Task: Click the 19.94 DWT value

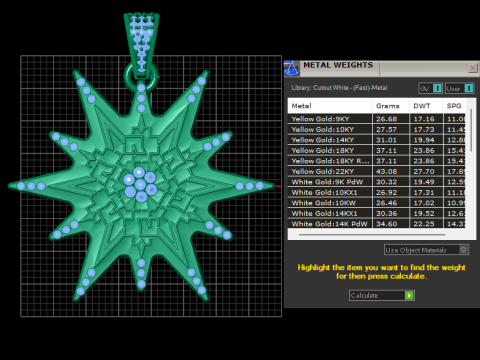Action: pyautogui.click(x=424, y=140)
